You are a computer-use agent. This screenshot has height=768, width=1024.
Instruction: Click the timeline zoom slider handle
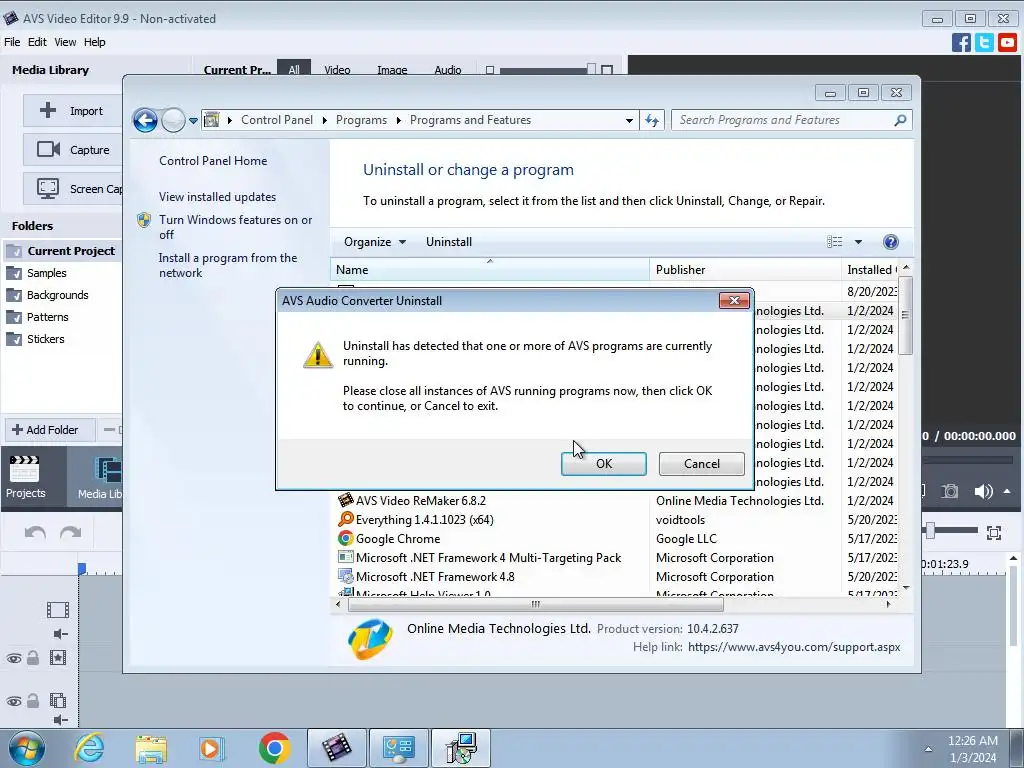[x=930, y=531]
